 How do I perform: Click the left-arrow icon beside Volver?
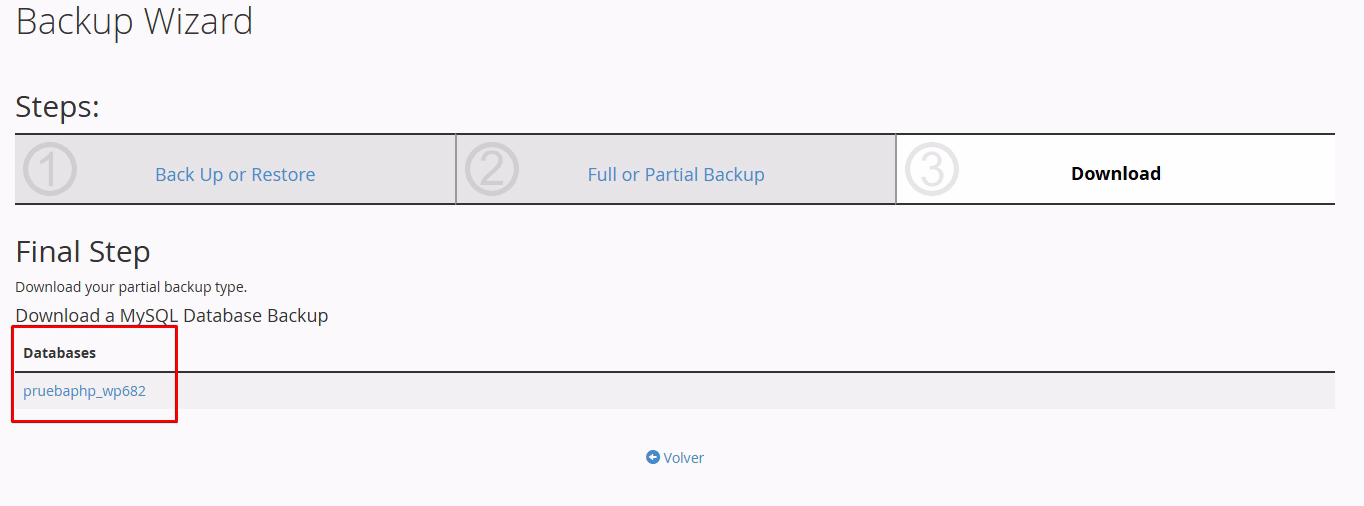point(653,457)
